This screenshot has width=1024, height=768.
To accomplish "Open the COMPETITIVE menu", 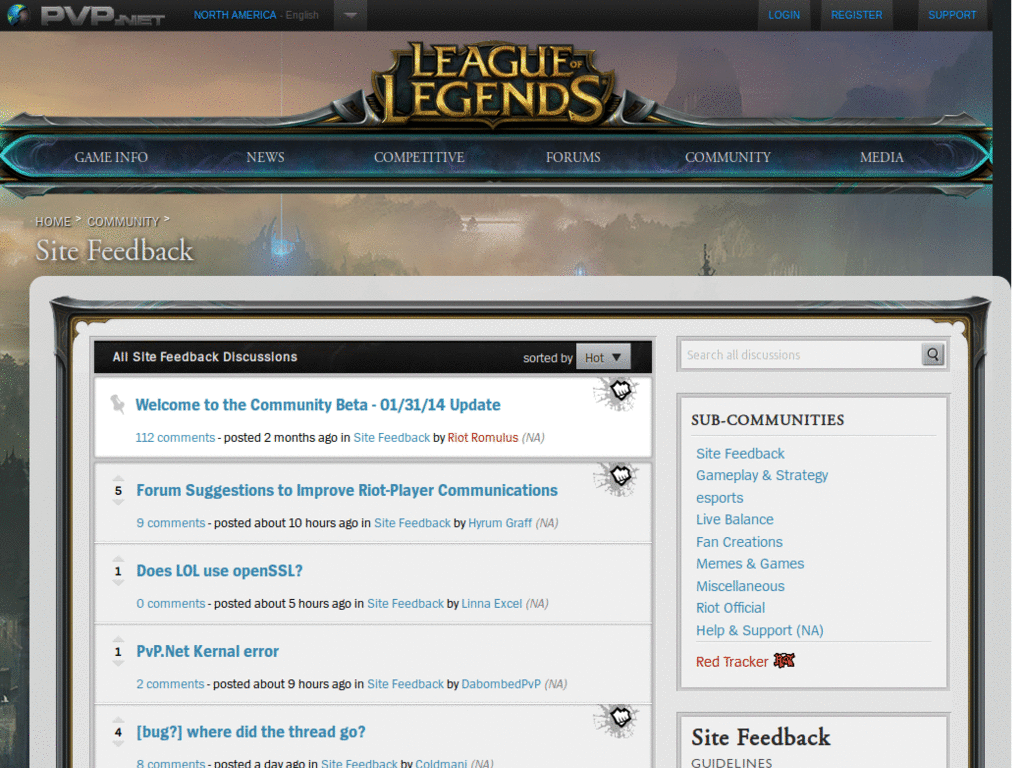I will tap(419, 157).
